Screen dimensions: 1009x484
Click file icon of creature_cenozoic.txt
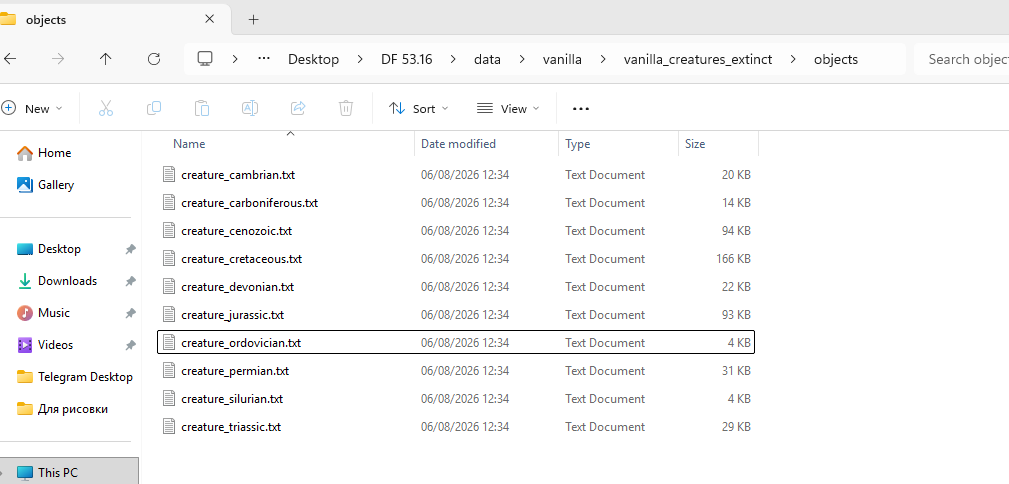[x=169, y=230]
